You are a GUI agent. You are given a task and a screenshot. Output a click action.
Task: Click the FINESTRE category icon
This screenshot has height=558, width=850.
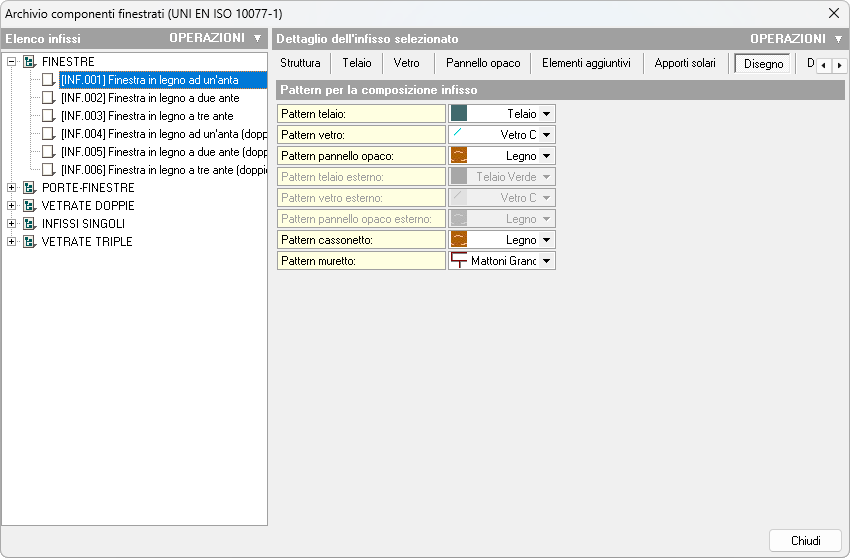(x=29, y=62)
